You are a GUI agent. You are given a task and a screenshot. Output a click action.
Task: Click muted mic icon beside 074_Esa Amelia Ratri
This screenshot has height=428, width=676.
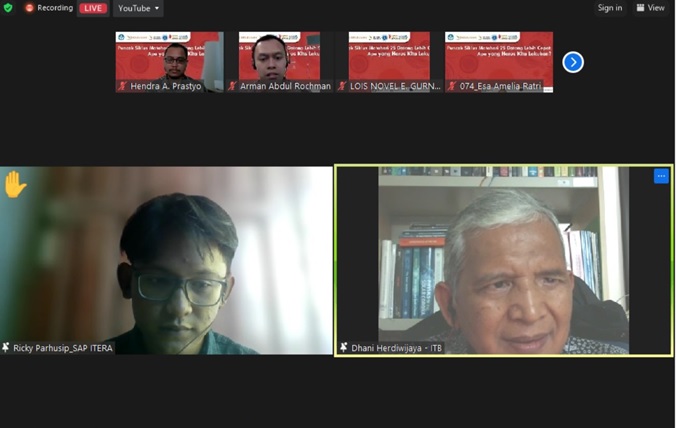[x=452, y=86]
